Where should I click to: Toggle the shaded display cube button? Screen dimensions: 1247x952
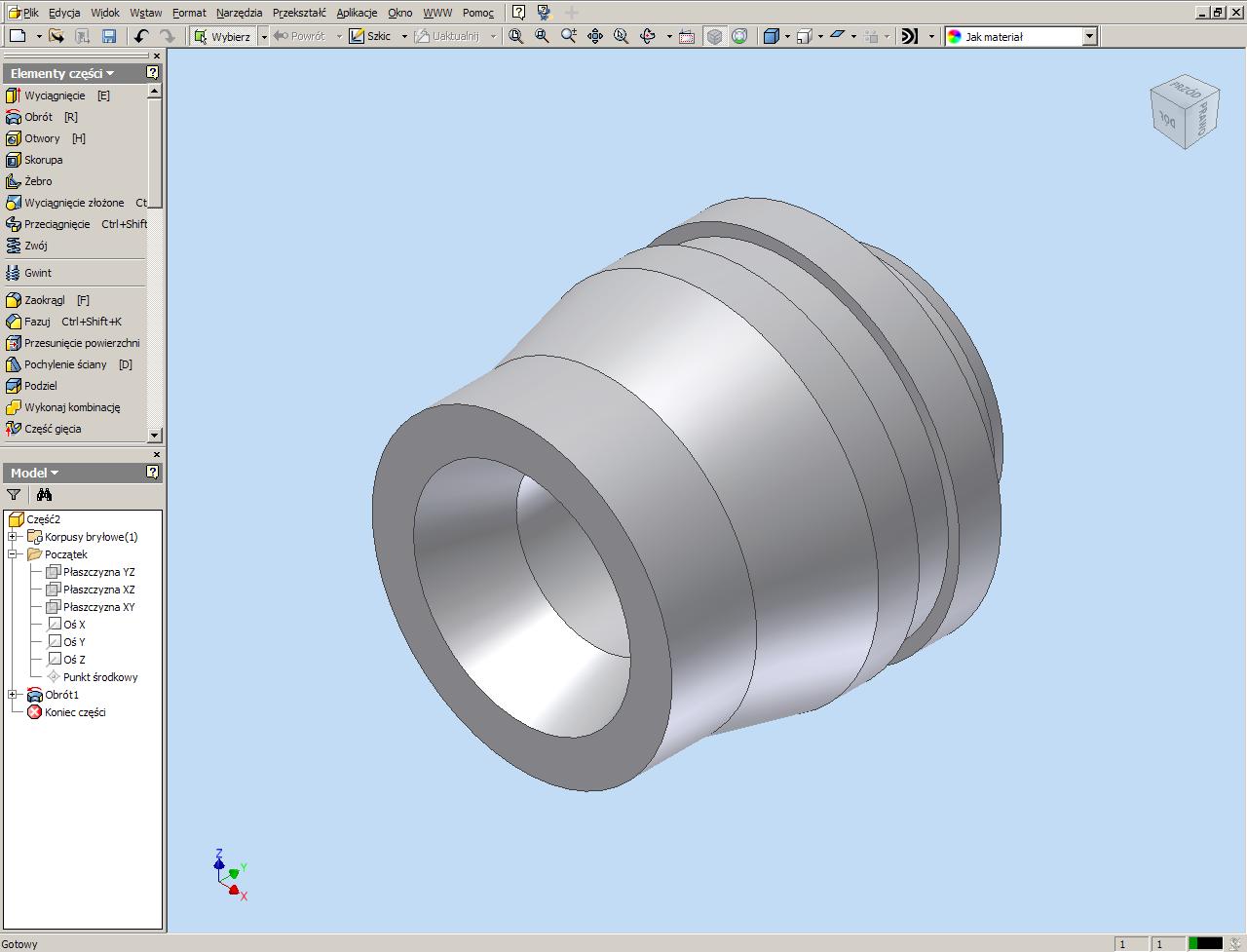click(772, 36)
